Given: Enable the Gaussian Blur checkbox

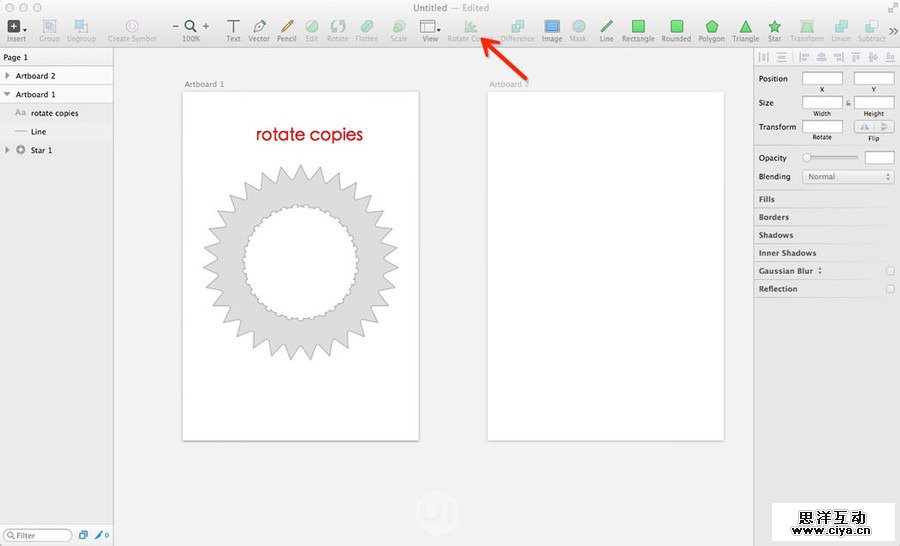Looking at the screenshot, I should click(890, 271).
